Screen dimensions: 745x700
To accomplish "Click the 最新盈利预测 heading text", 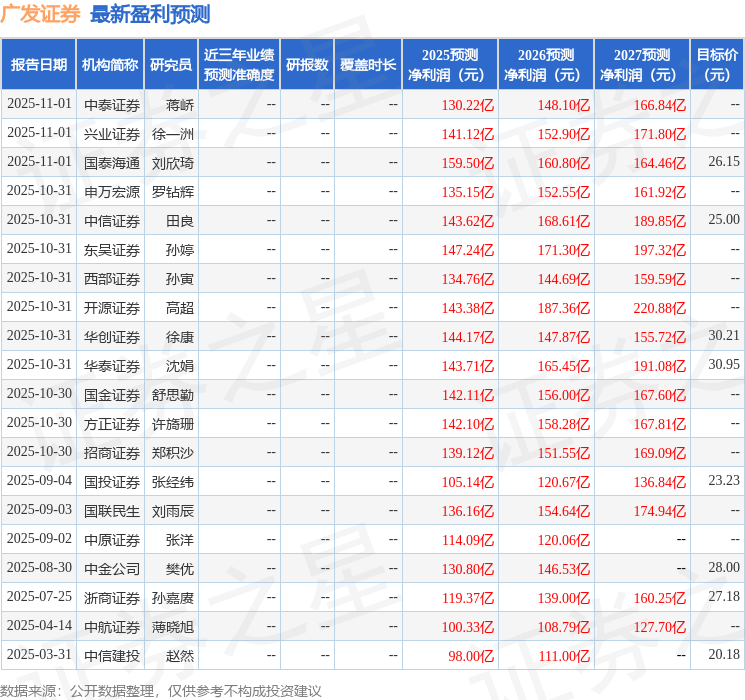I will coord(150,14).
